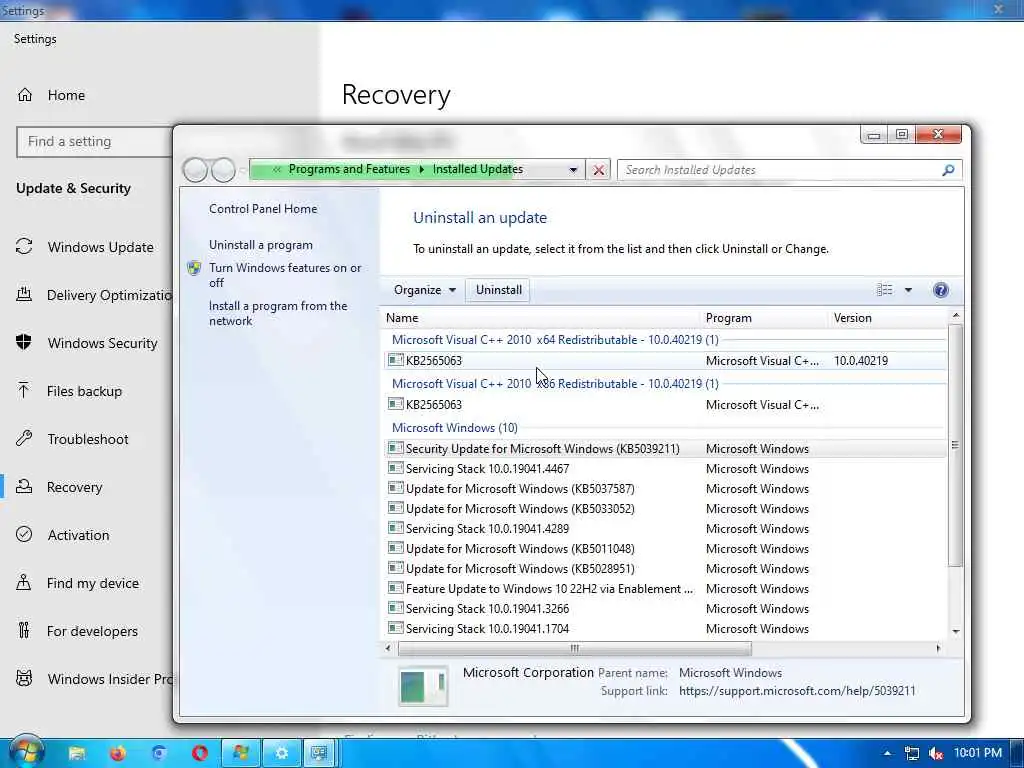Click the vertical scrollbar up arrow
Viewport: 1024px width, 768px height.
[x=955, y=316]
